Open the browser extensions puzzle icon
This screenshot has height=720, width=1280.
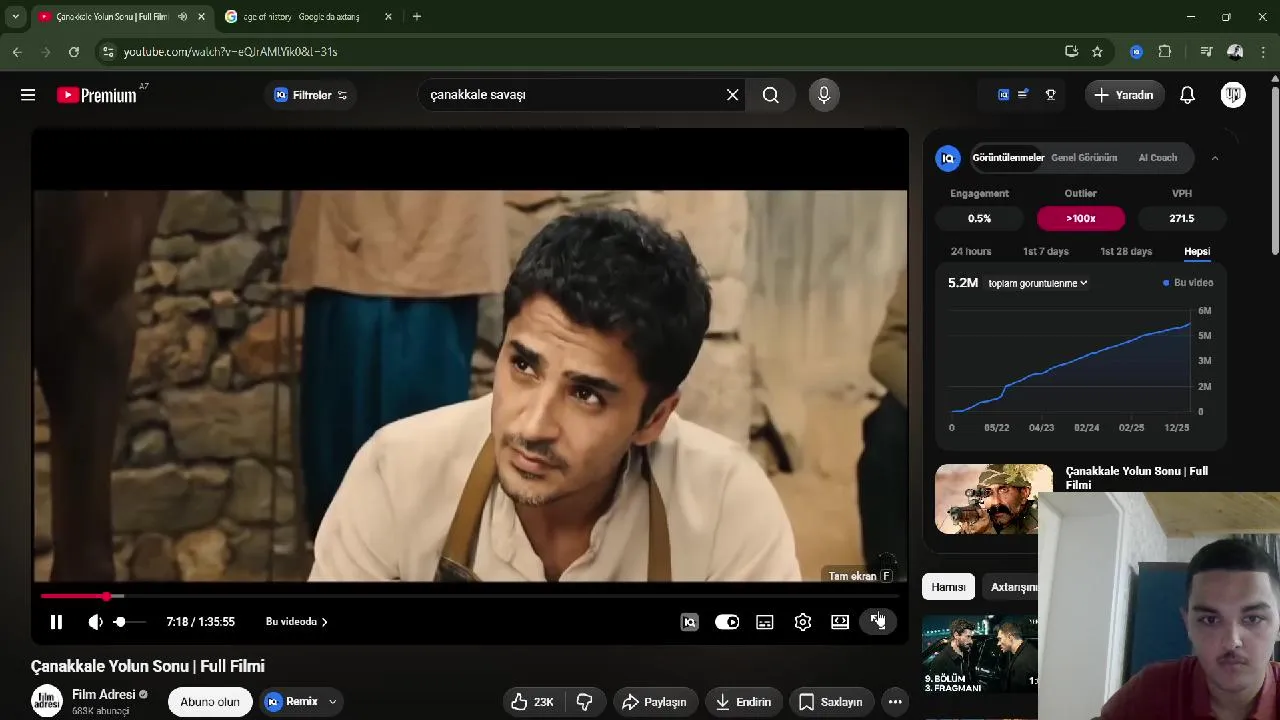pyautogui.click(x=1165, y=52)
